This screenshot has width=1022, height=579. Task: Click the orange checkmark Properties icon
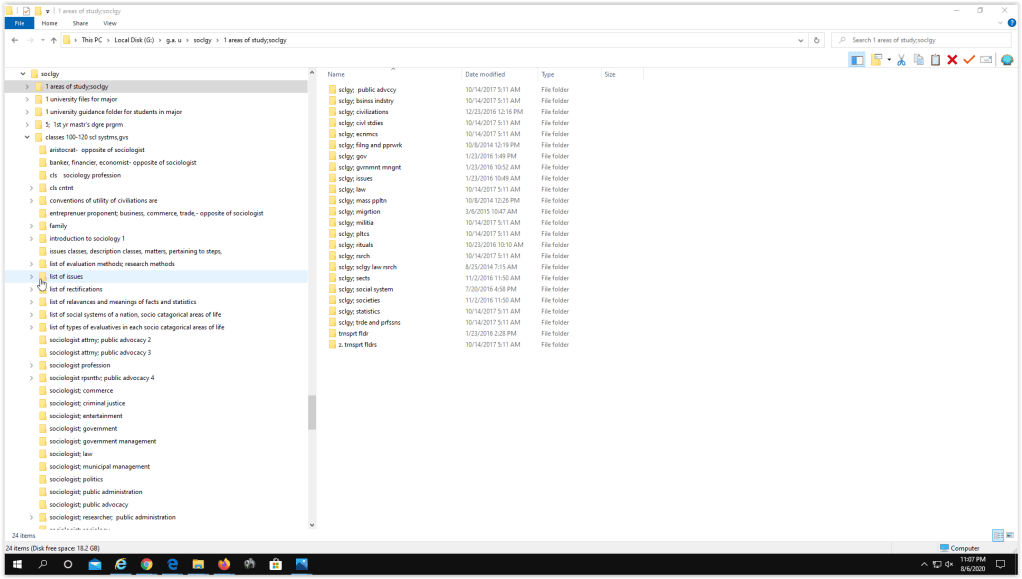[x=969, y=60]
